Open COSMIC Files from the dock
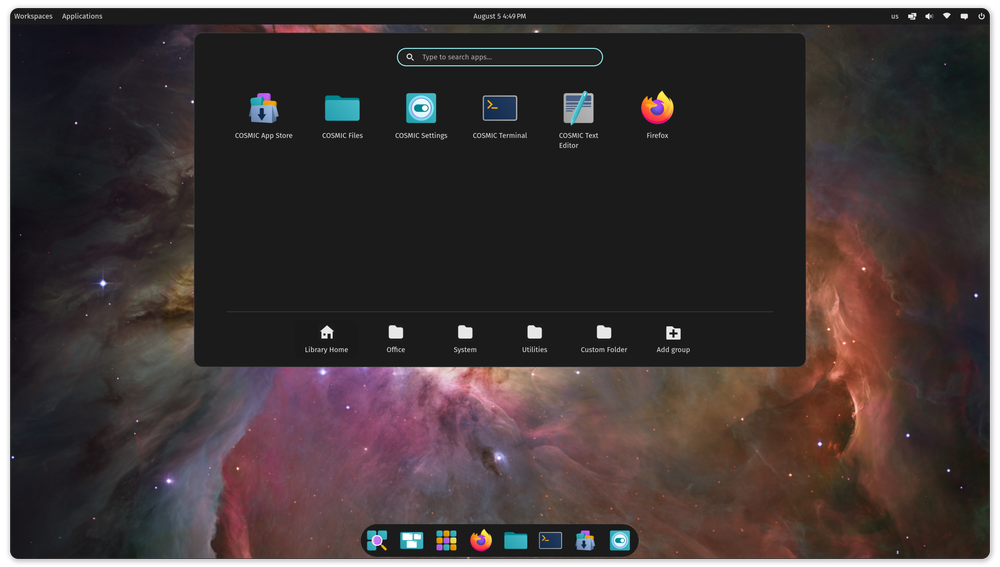The width and height of the screenshot is (1000, 567). [x=515, y=541]
